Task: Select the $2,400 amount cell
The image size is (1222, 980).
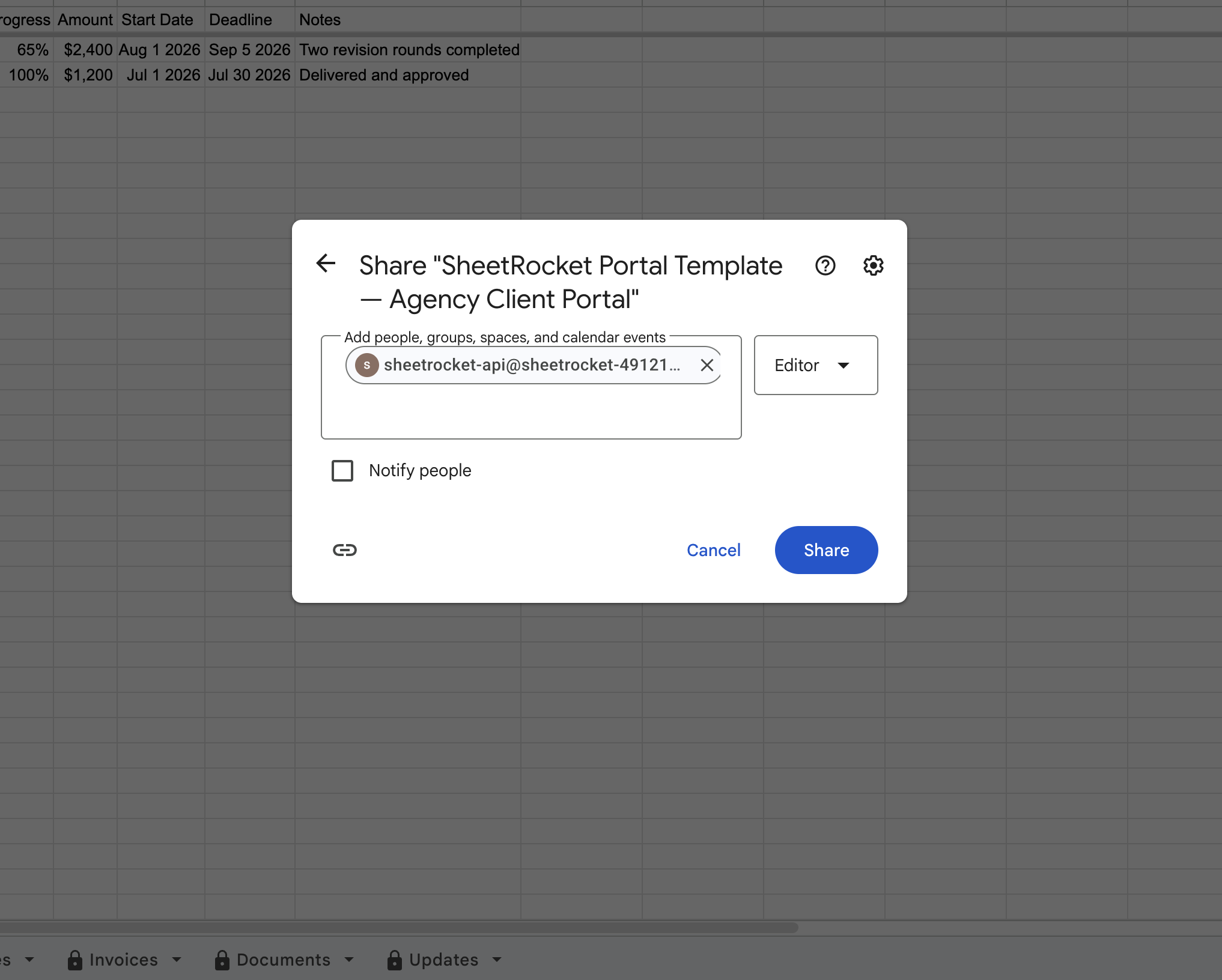Action: point(85,50)
